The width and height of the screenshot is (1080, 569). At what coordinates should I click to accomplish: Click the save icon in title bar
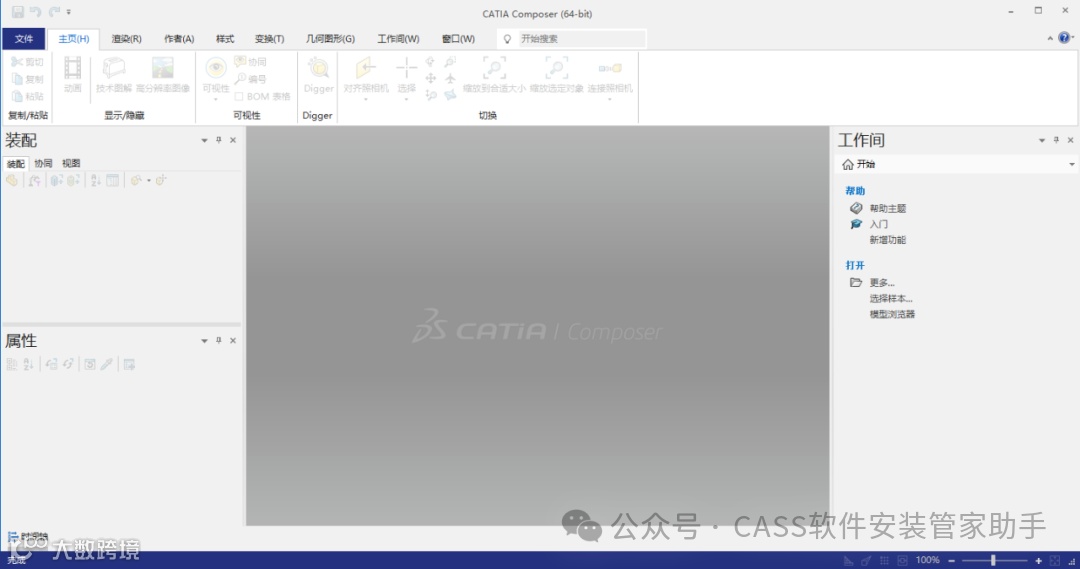click(18, 12)
